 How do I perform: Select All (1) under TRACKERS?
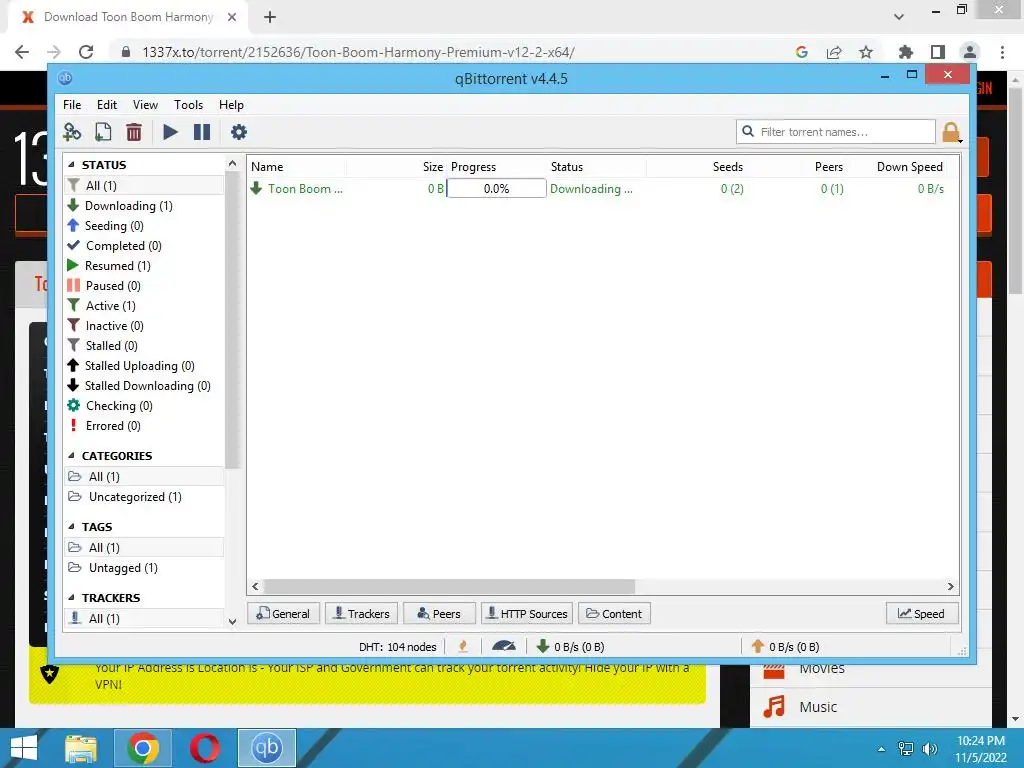click(x=144, y=618)
